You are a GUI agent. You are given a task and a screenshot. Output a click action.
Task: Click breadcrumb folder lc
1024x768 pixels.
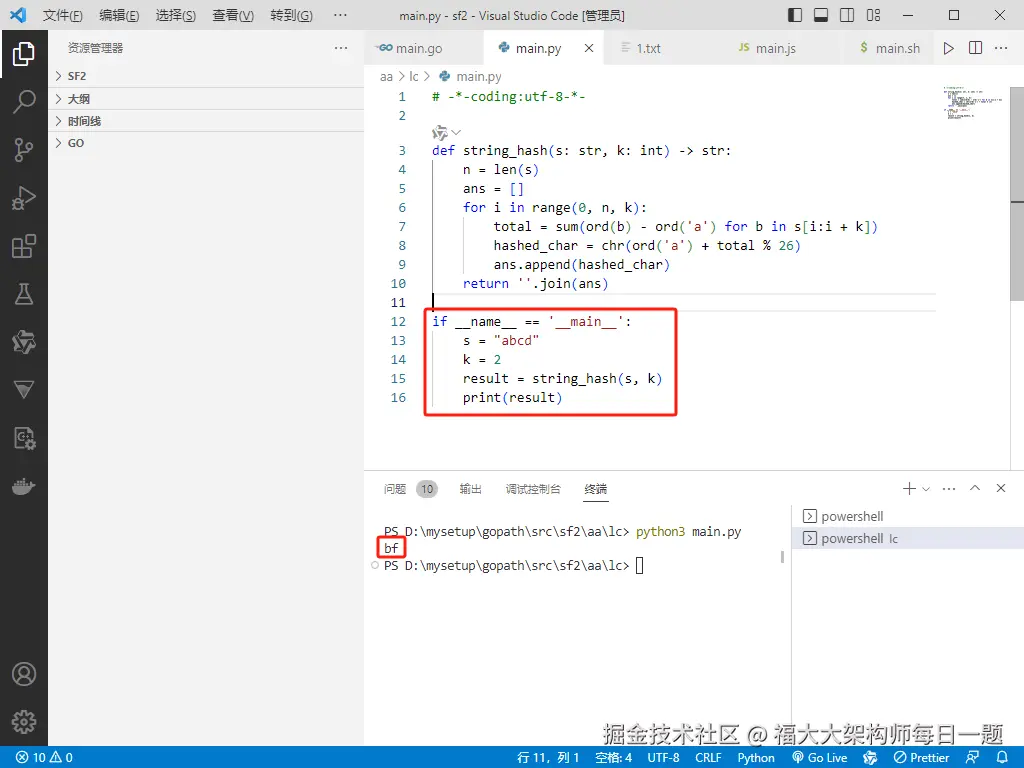(413, 77)
